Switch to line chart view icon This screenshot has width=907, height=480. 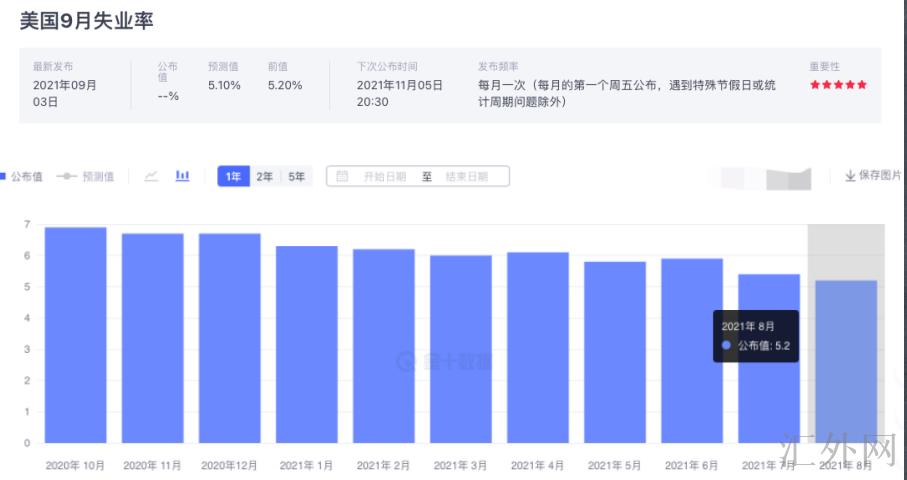point(151,176)
